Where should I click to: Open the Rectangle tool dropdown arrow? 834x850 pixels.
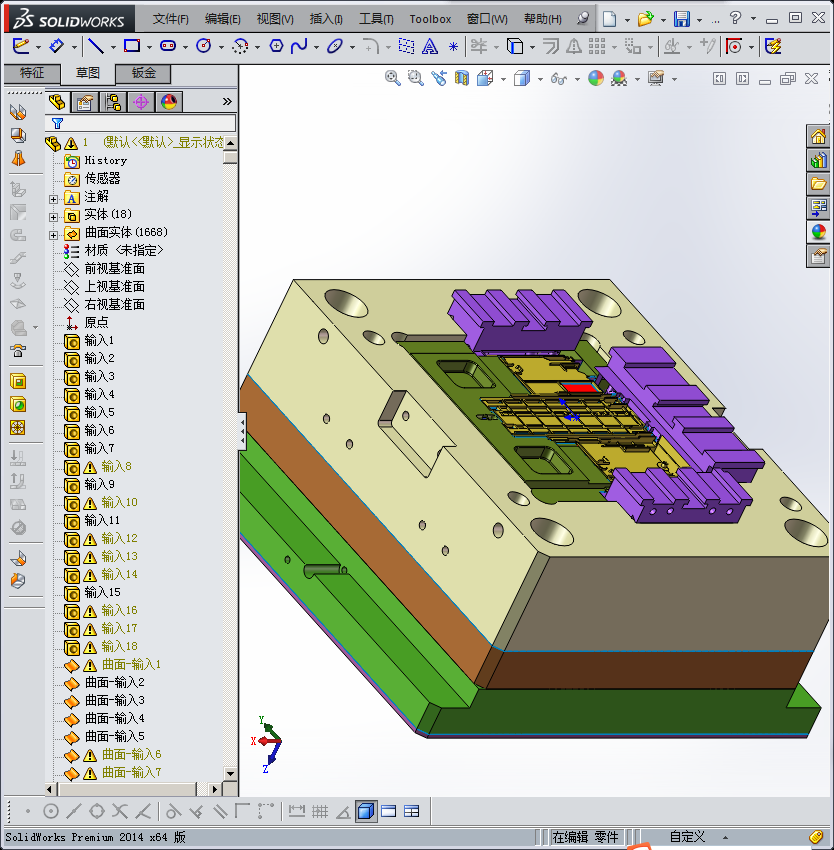149,47
